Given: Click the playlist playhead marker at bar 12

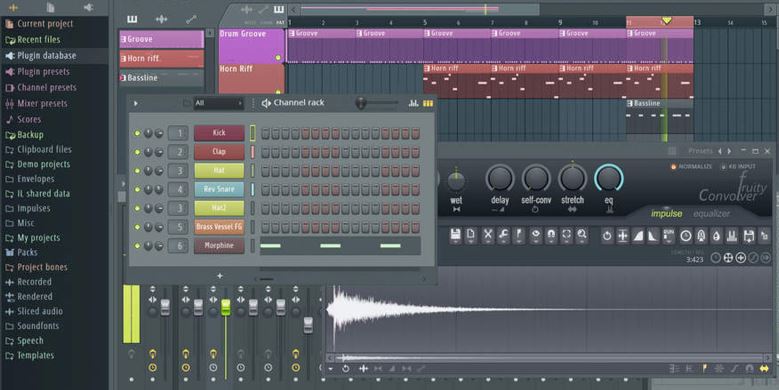Looking at the screenshot, I should click(667, 21).
